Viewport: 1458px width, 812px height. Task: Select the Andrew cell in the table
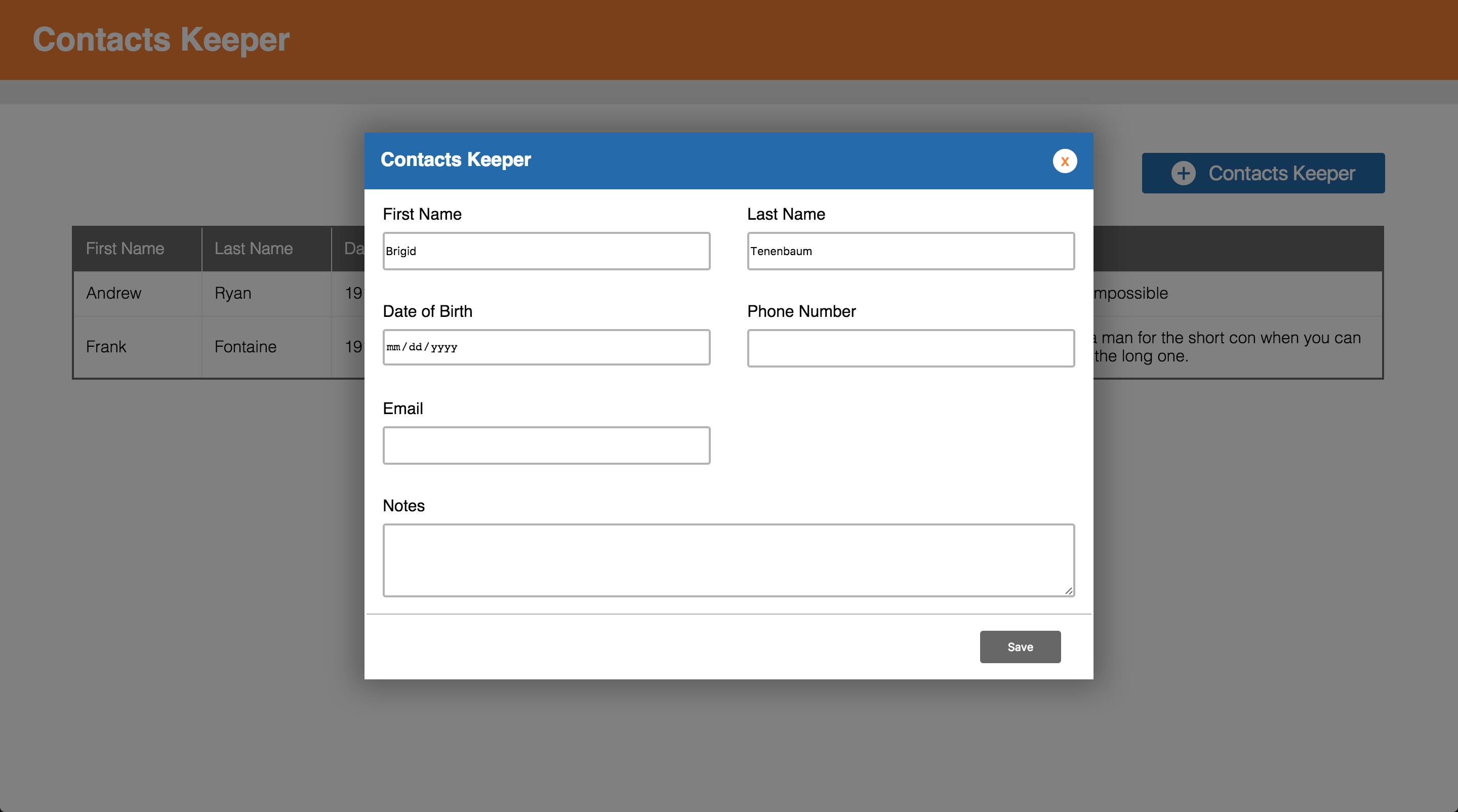tap(114, 293)
